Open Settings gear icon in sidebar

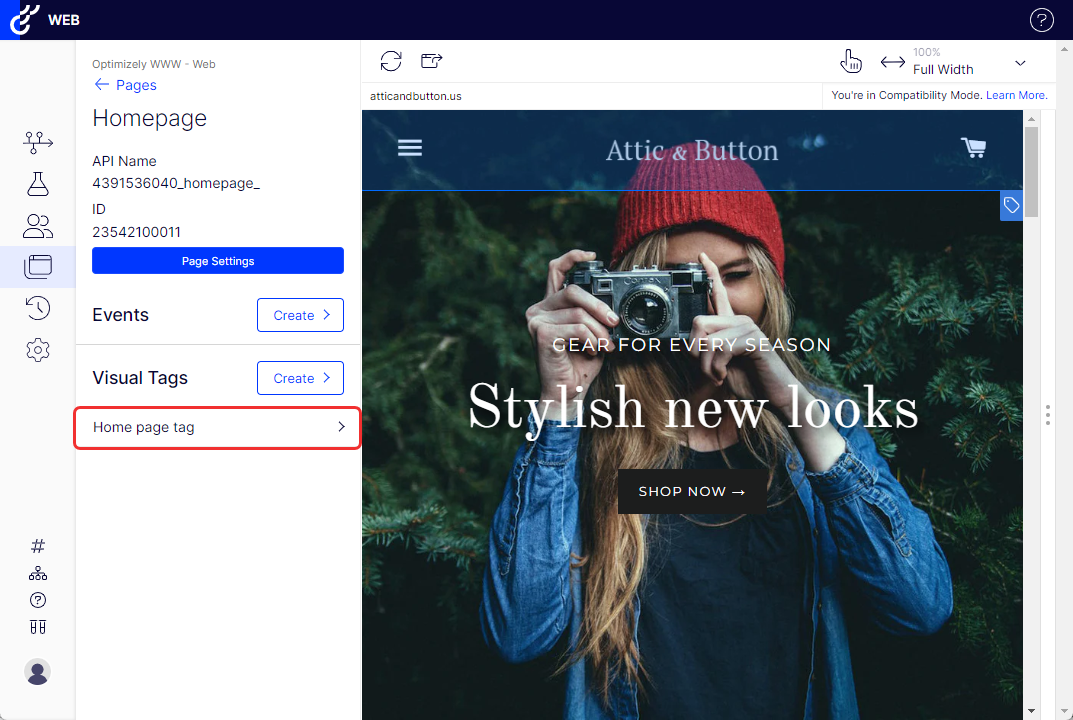tap(38, 350)
